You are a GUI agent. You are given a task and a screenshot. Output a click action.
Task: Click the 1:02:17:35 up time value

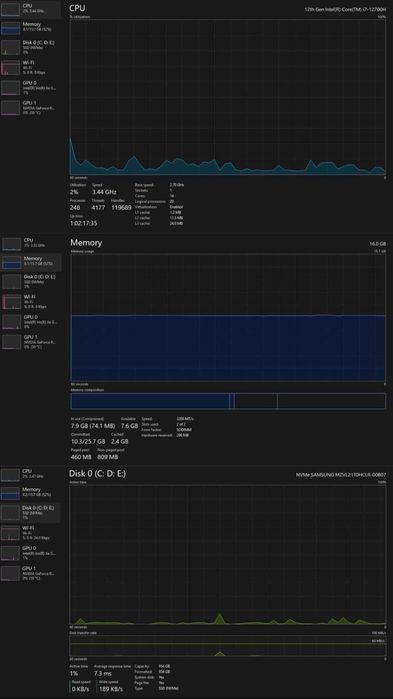click(83, 223)
